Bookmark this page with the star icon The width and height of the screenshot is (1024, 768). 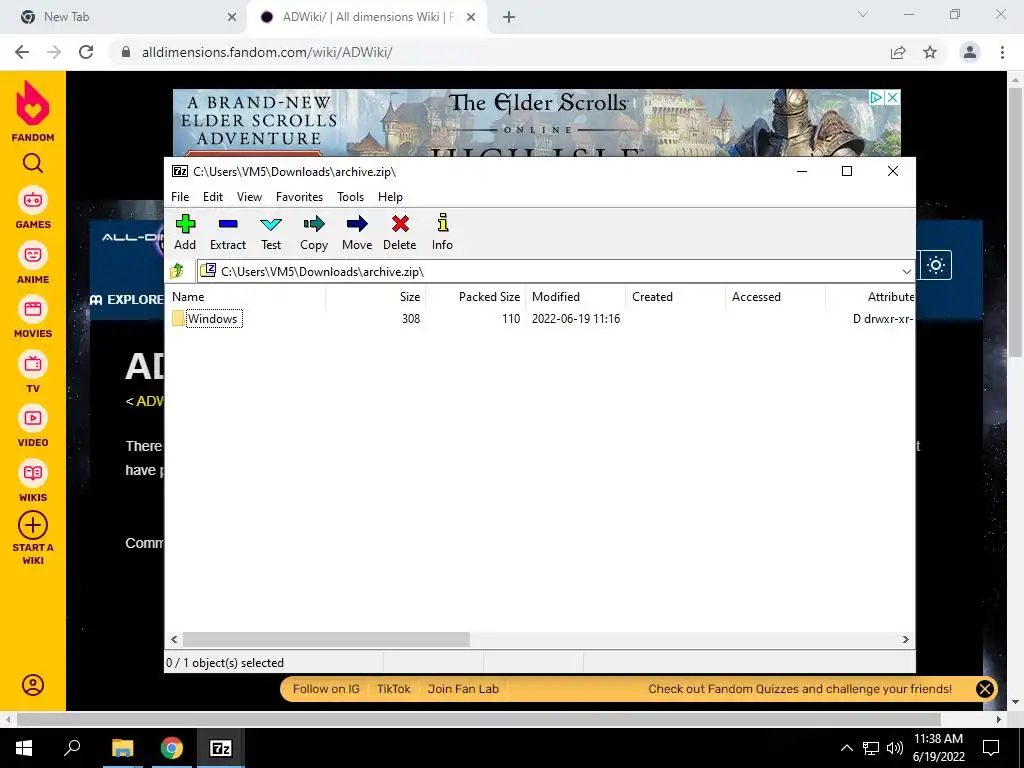click(x=930, y=52)
